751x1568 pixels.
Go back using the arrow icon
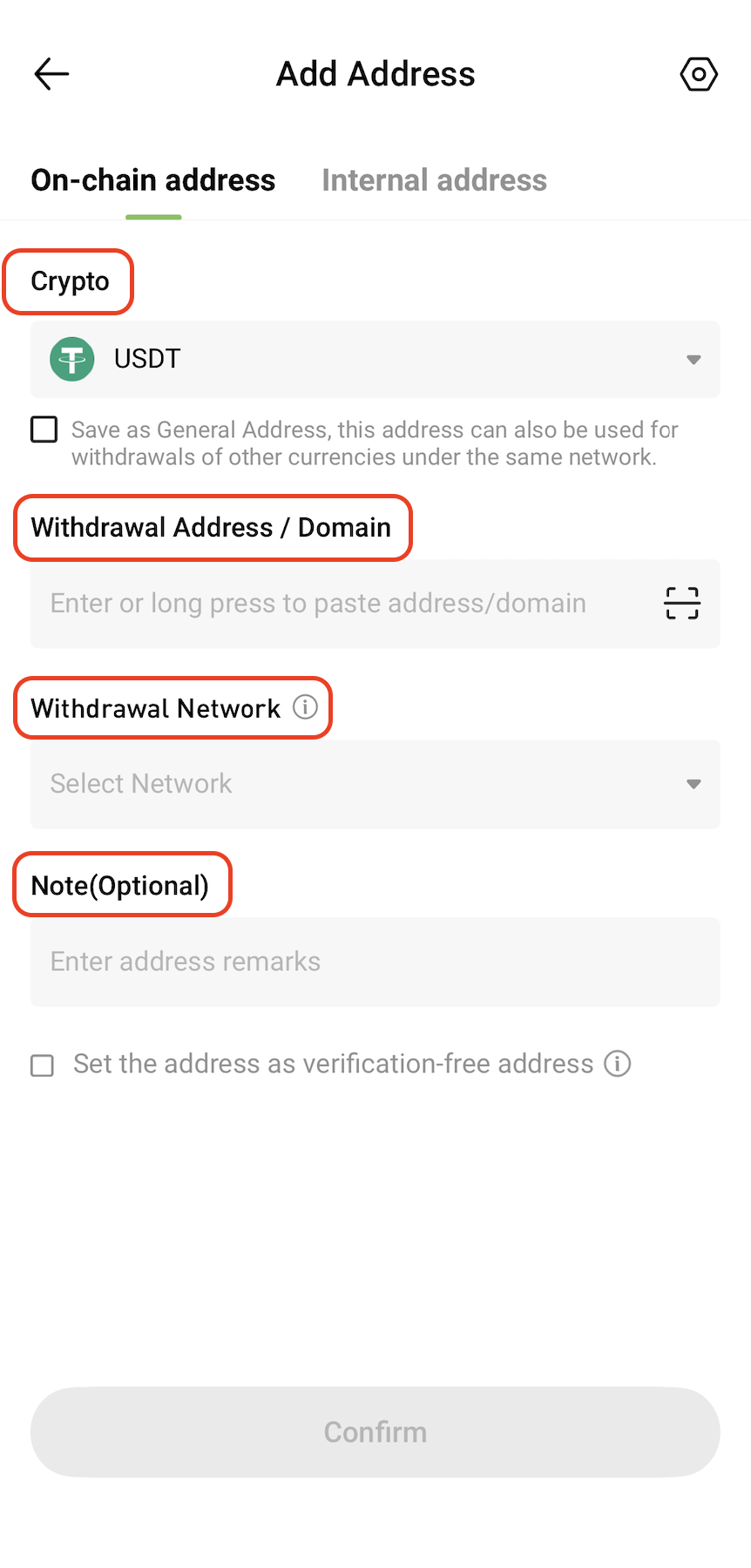(51, 74)
